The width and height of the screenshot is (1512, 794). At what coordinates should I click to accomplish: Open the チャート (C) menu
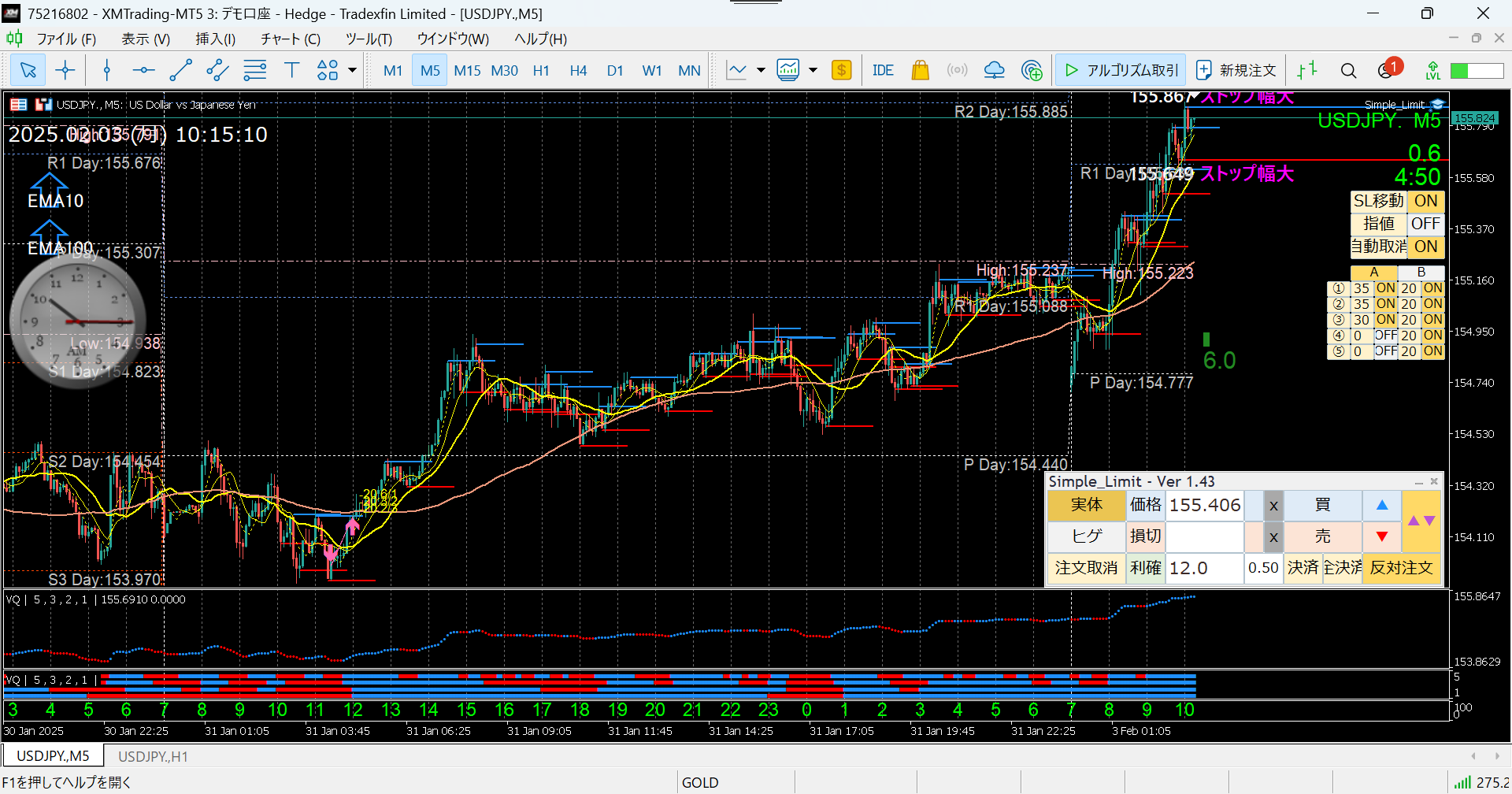point(290,39)
